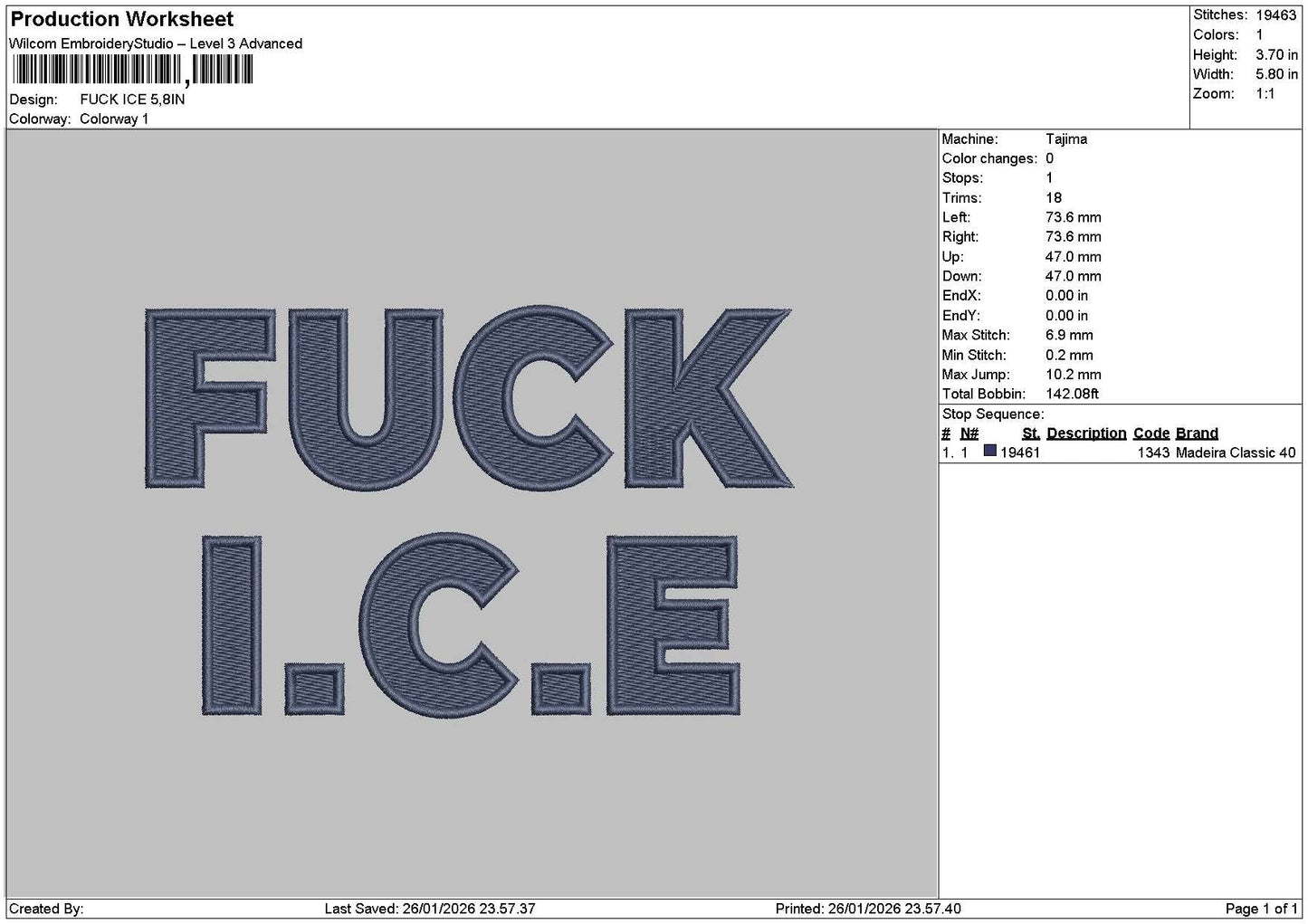Select the brand Madeira Classic 40
Screen dimensions: 1308x924
1236,453
